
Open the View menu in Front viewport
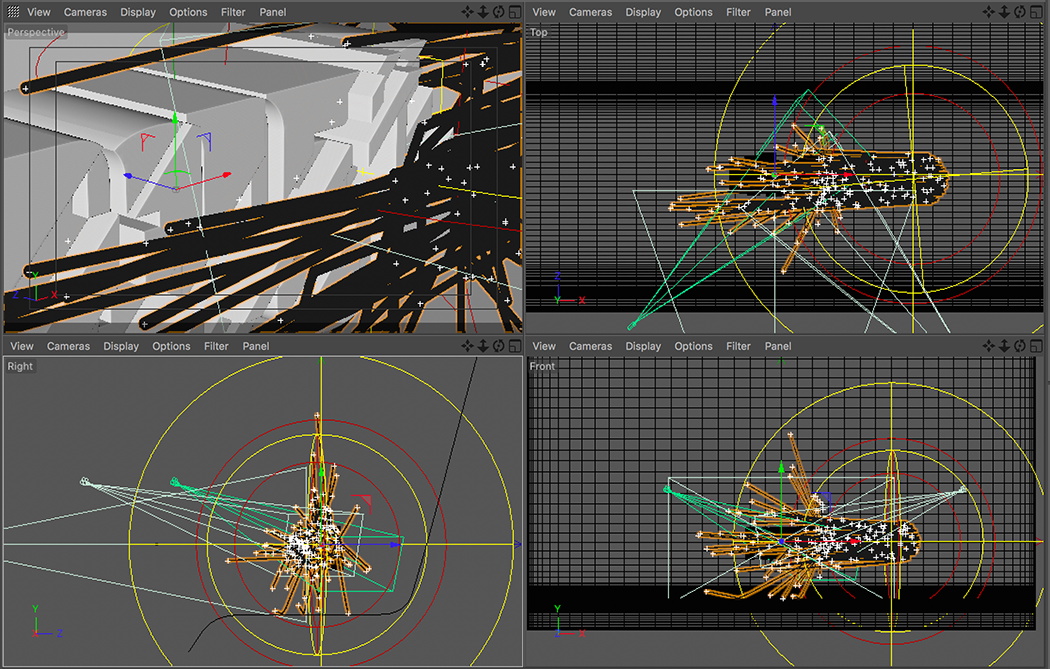click(544, 346)
